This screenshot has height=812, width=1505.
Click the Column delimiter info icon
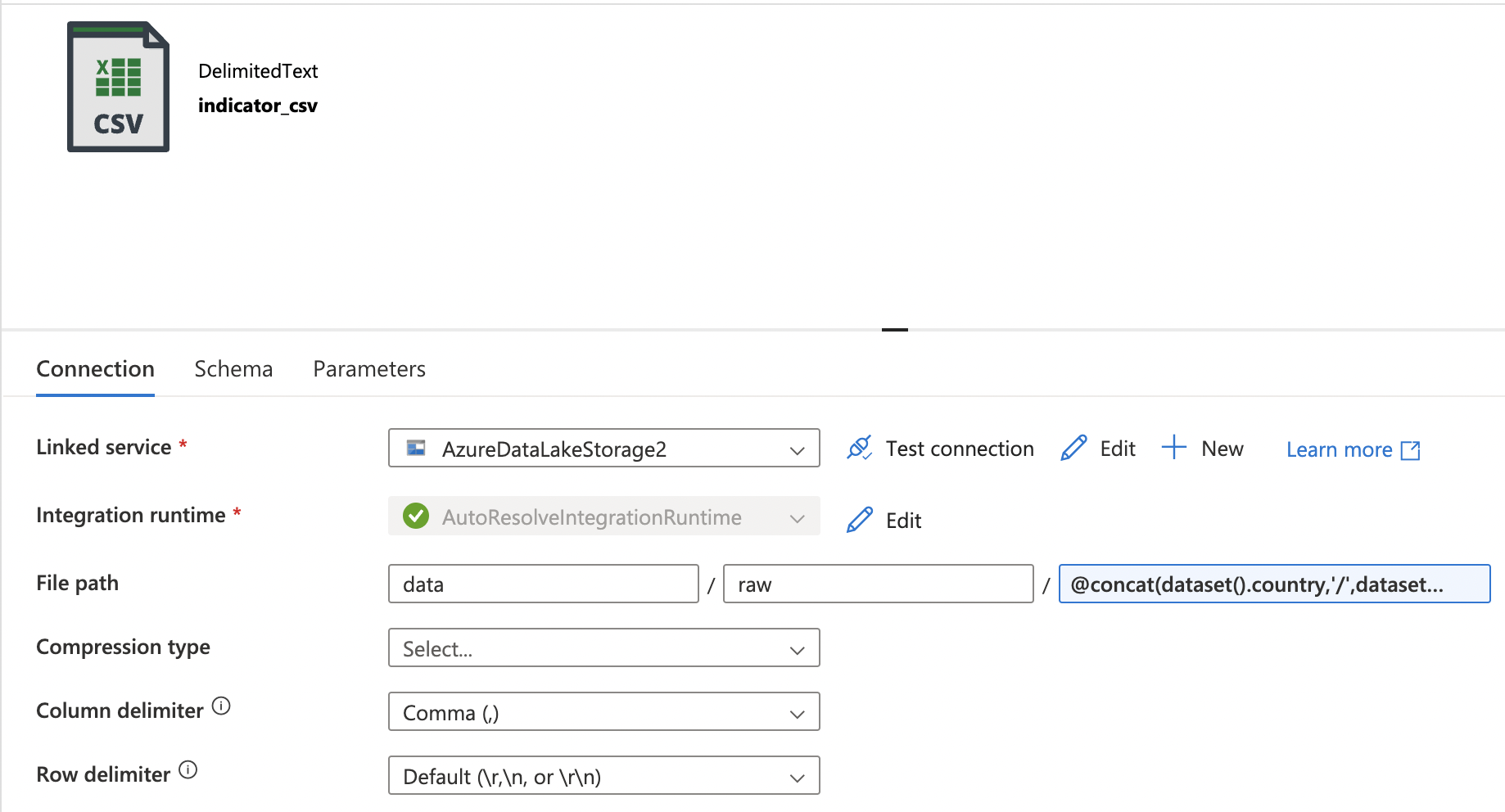pyautogui.click(x=221, y=706)
